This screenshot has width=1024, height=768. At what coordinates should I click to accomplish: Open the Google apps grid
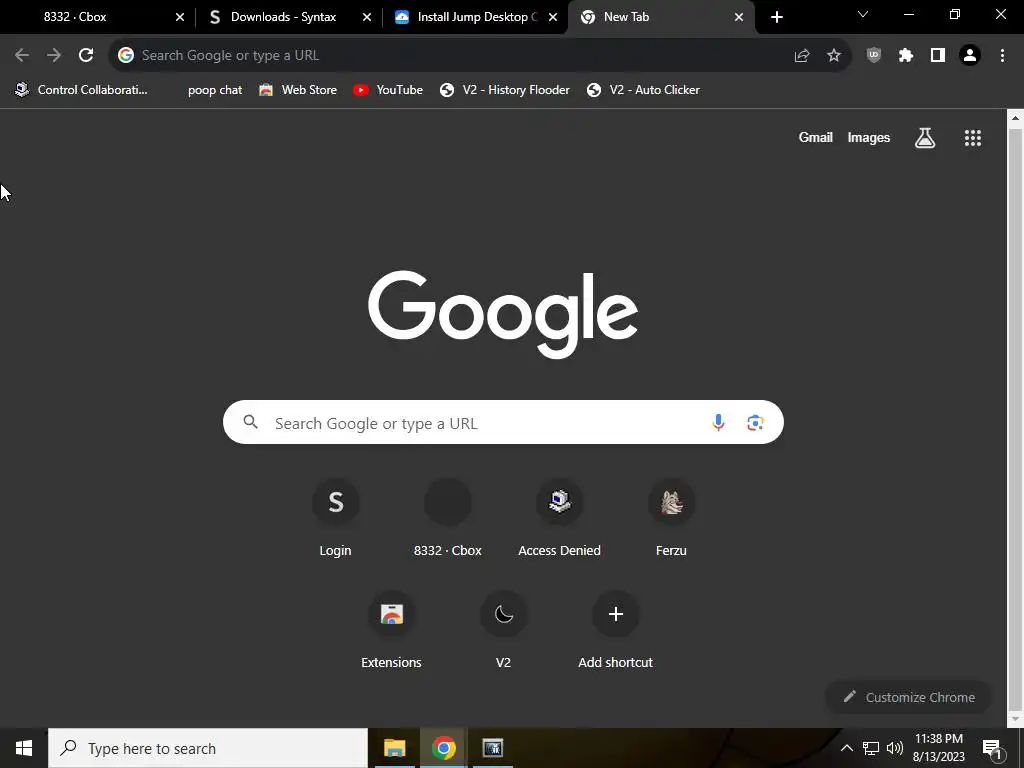[973, 138]
